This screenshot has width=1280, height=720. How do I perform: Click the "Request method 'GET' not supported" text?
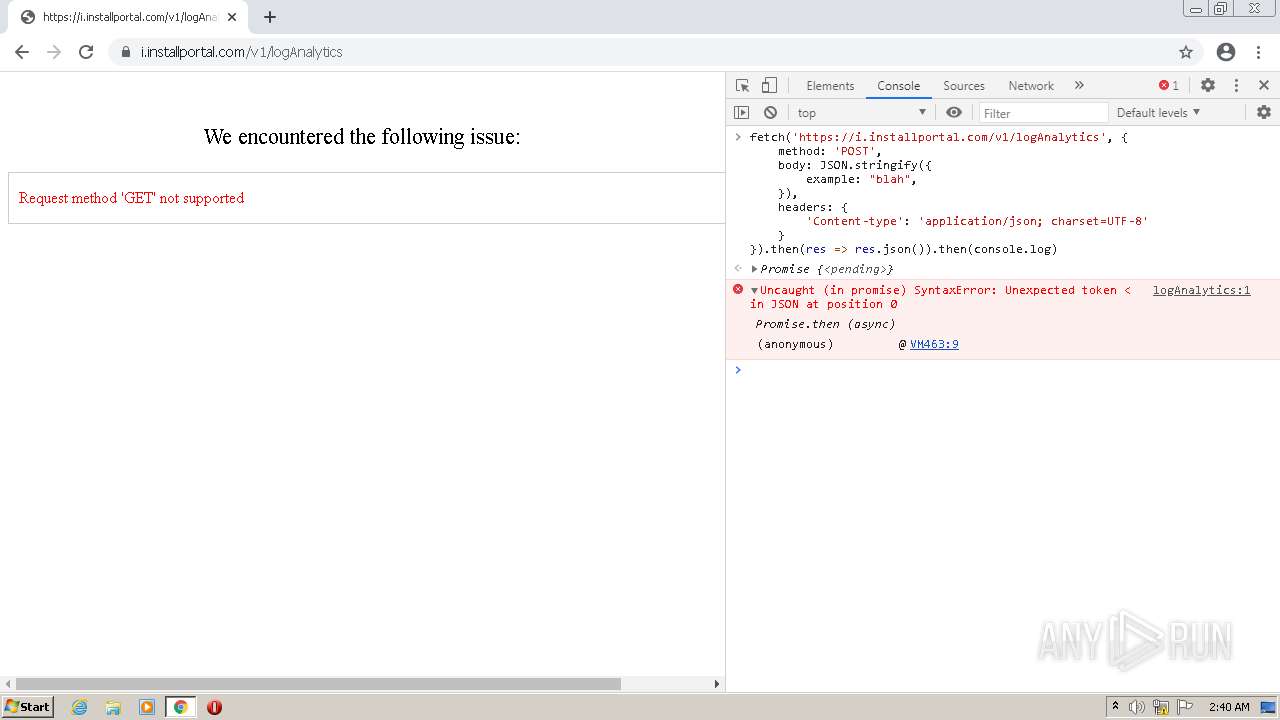point(131,198)
